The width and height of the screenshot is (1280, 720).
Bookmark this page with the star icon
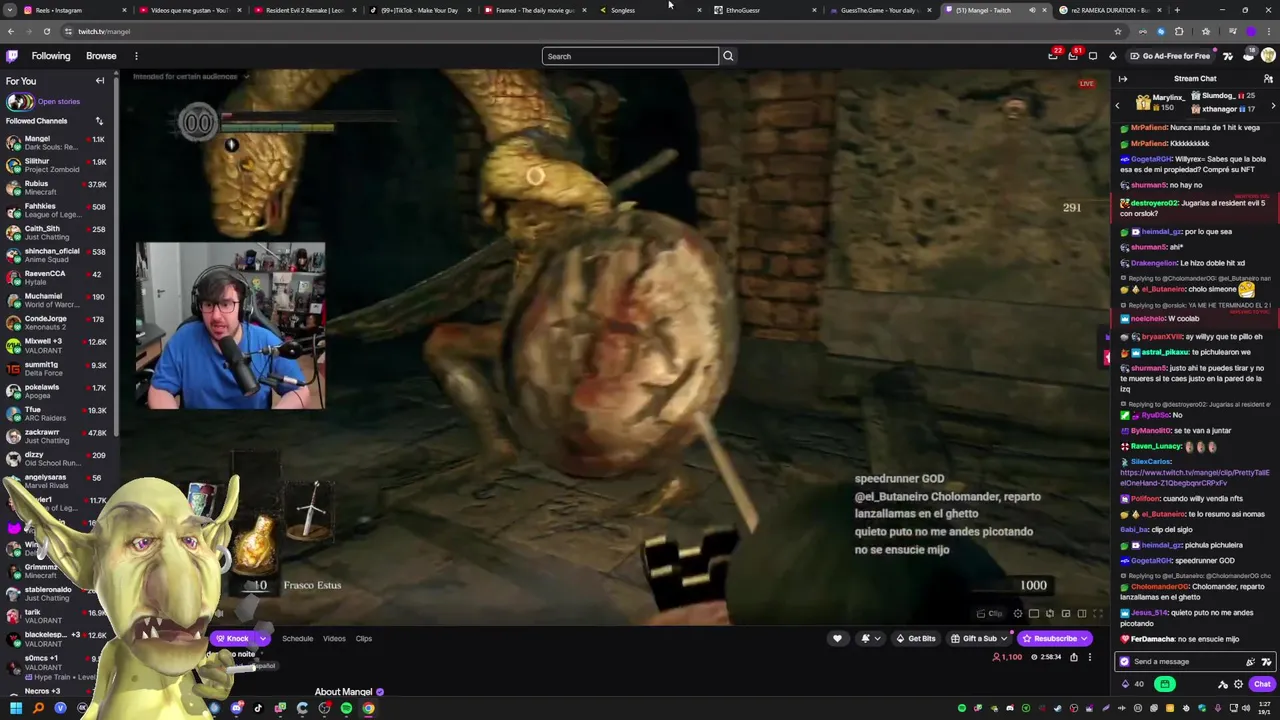[1118, 31]
